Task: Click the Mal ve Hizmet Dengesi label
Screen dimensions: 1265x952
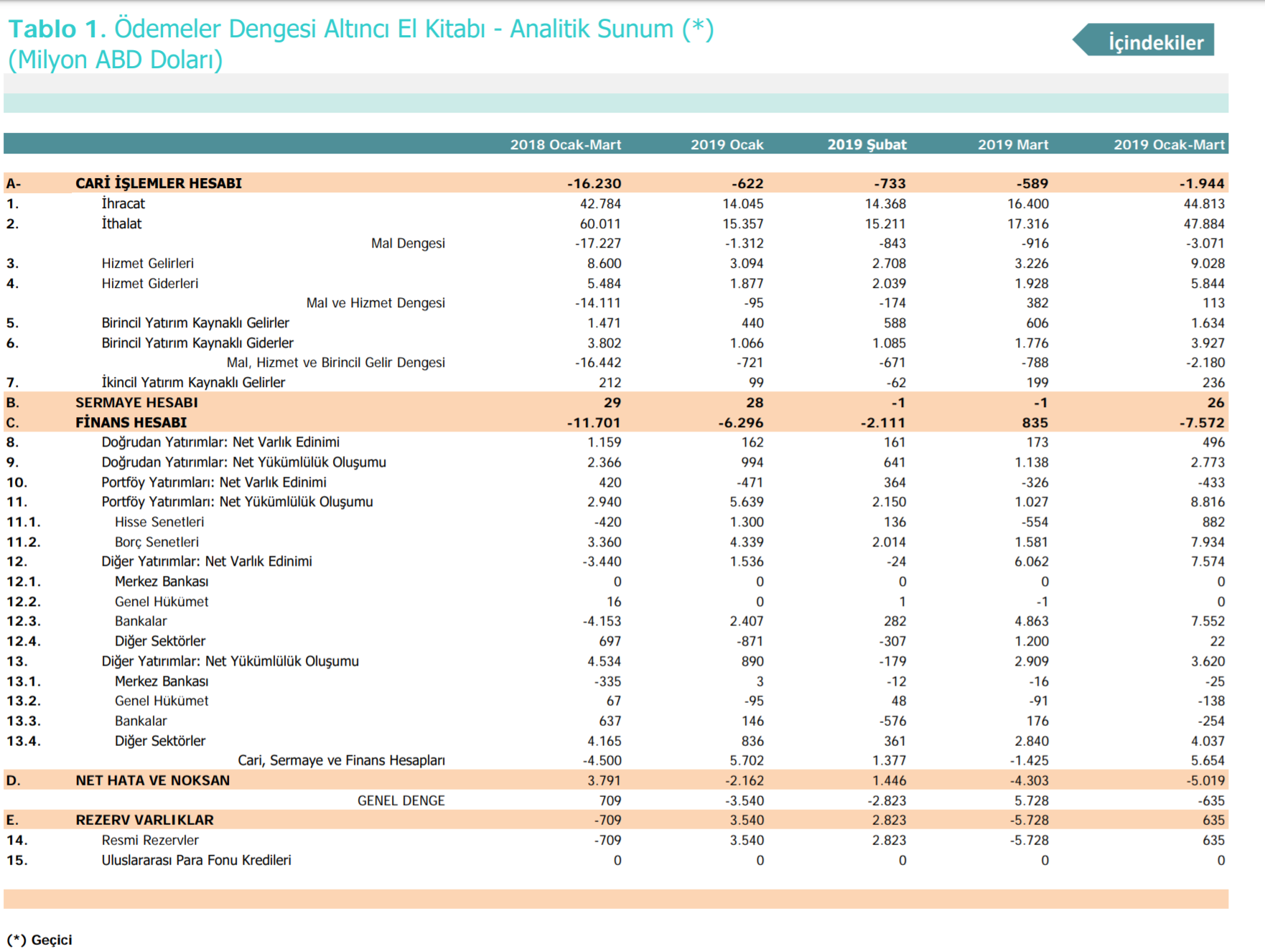Action: (x=375, y=303)
